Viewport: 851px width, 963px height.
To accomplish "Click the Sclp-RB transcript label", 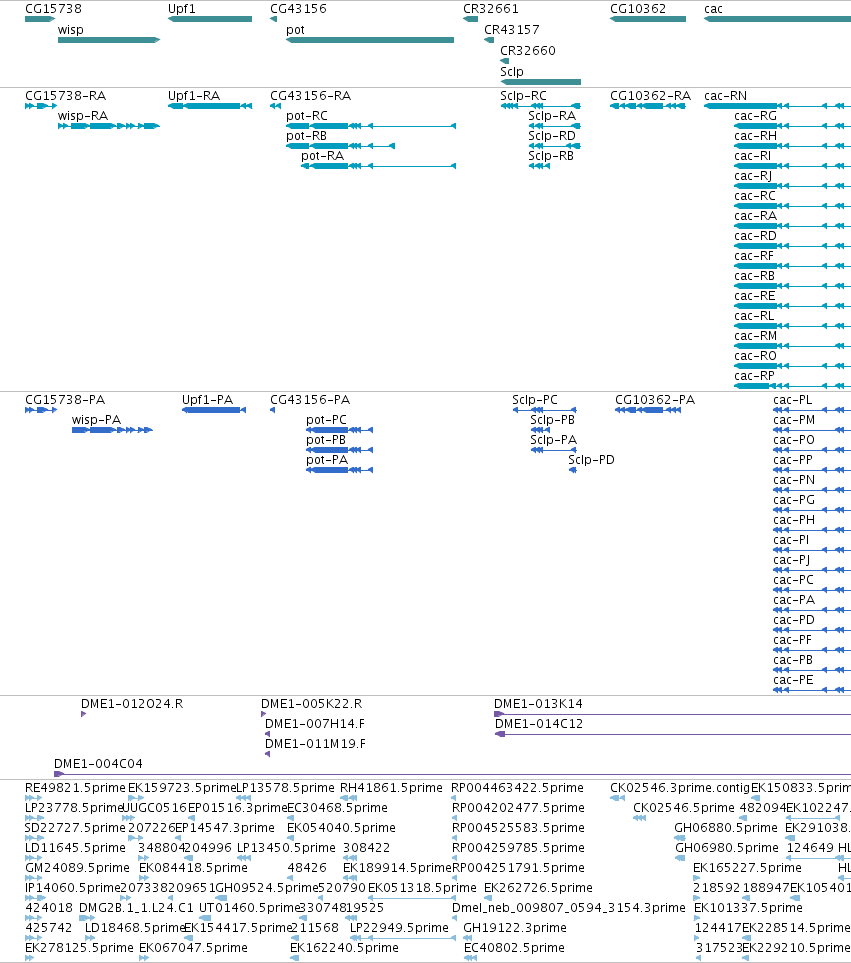I will (551, 156).
